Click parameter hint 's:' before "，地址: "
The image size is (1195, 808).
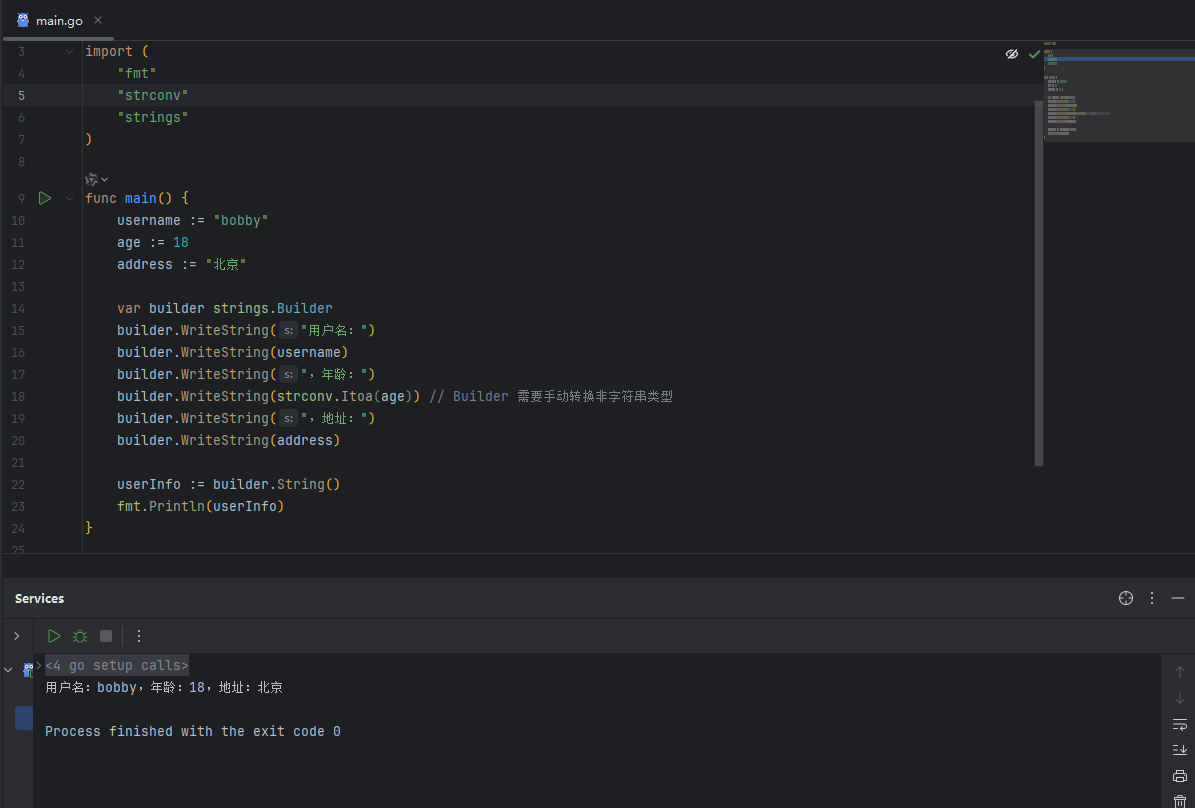288,418
